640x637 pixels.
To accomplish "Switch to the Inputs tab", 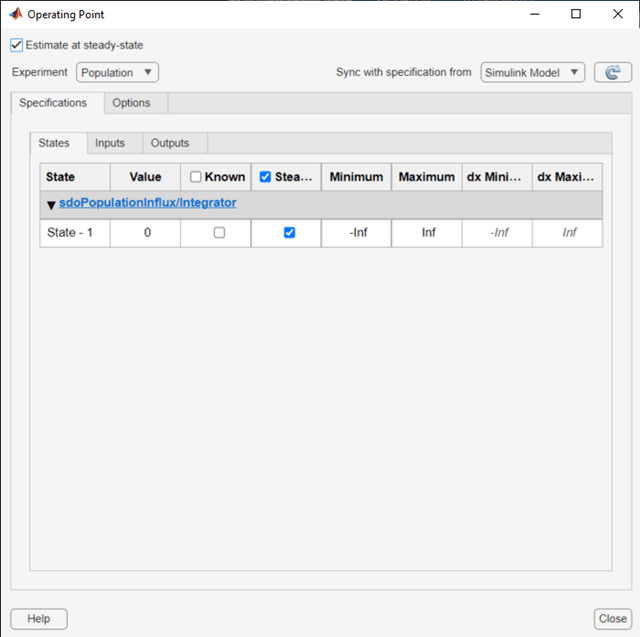I will (x=110, y=143).
